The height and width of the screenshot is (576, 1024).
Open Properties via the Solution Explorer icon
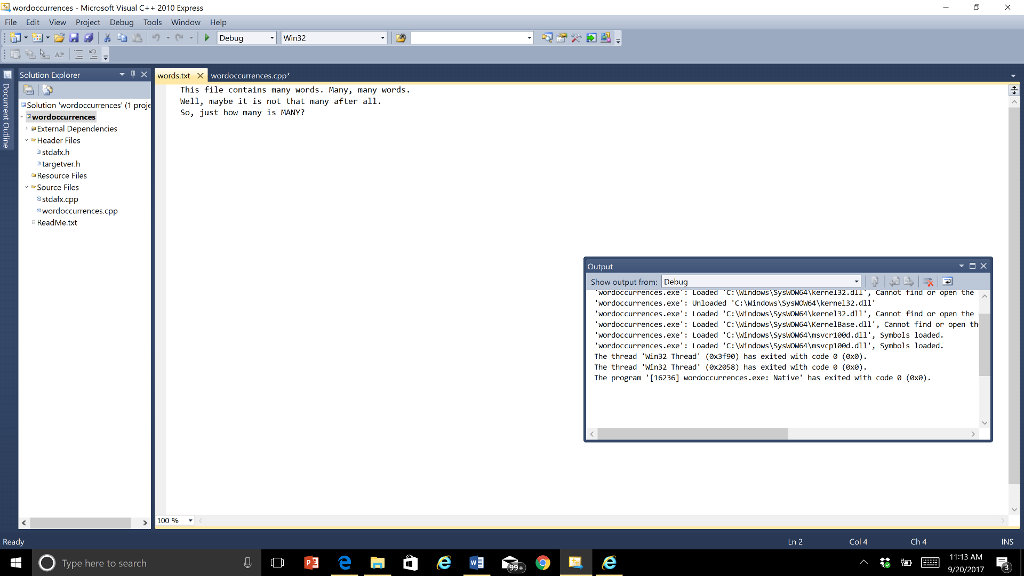tap(30, 89)
